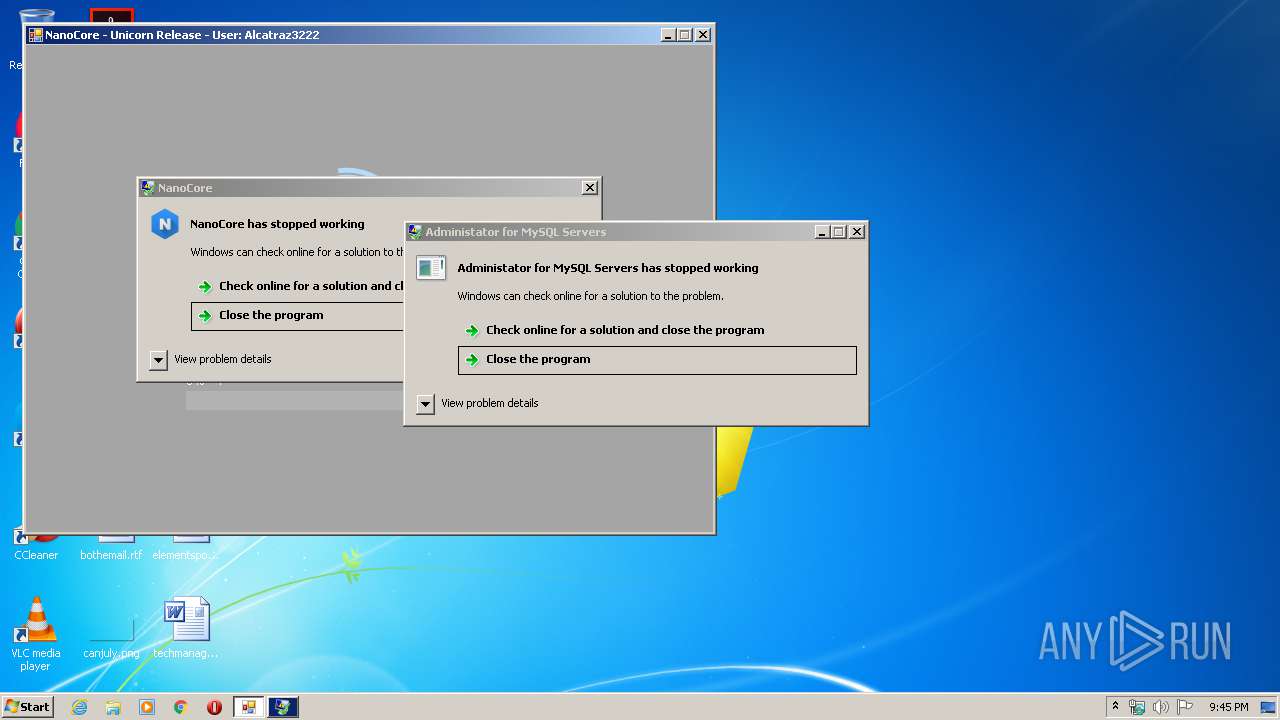Close the Administrator for MySQL Servers window

point(857,232)
